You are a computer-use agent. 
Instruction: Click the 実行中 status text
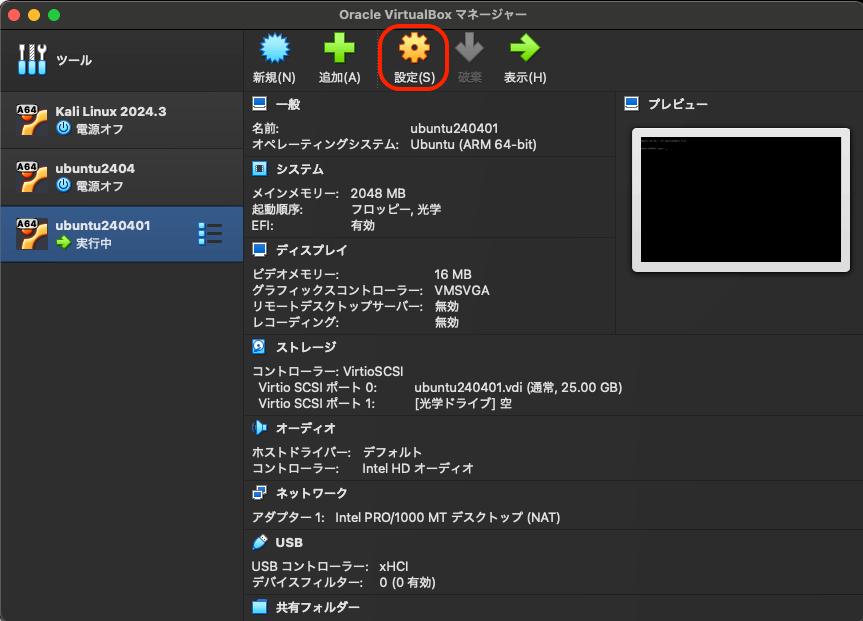coord(94,243)
